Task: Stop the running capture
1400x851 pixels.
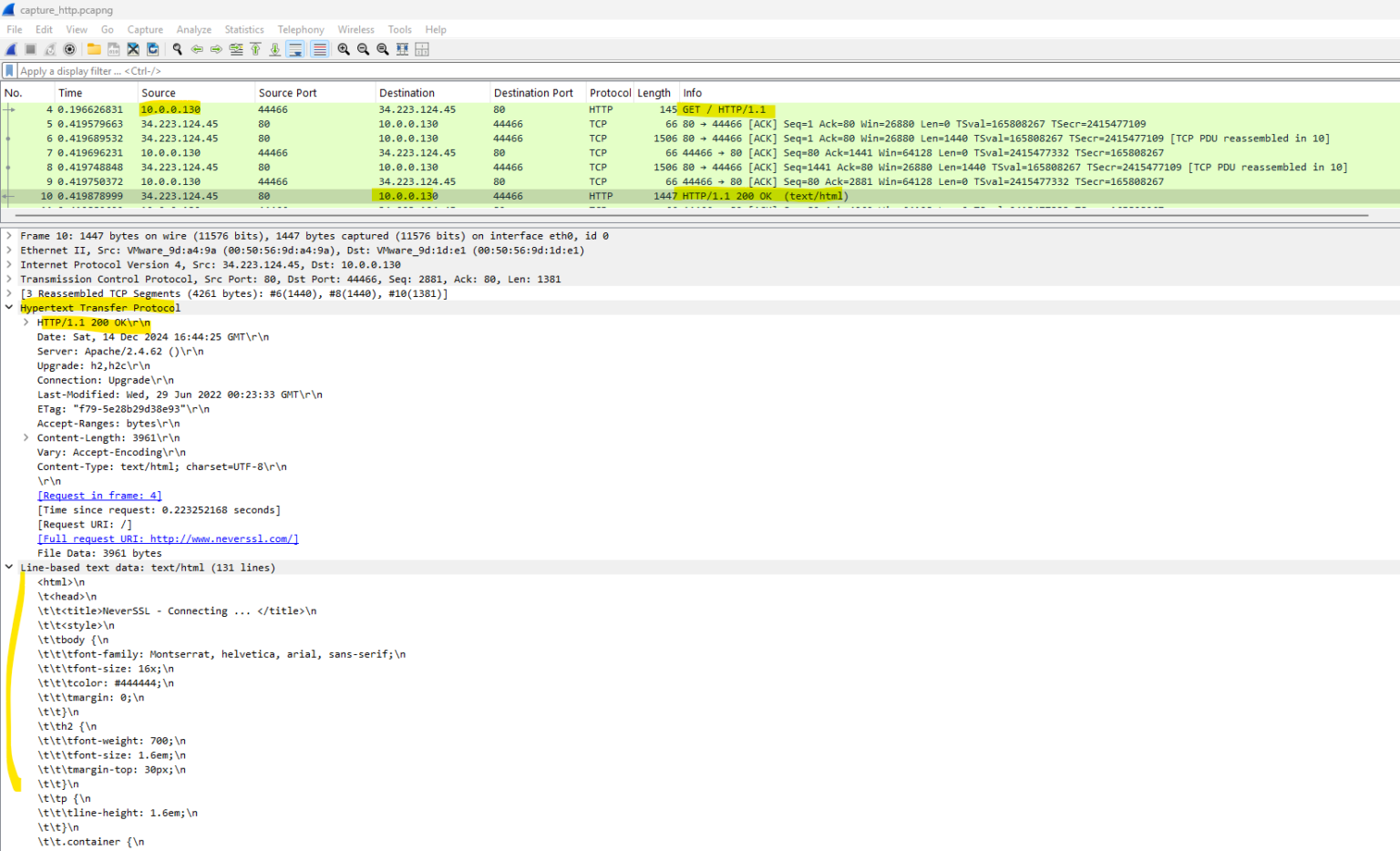Action: (30, 48)
